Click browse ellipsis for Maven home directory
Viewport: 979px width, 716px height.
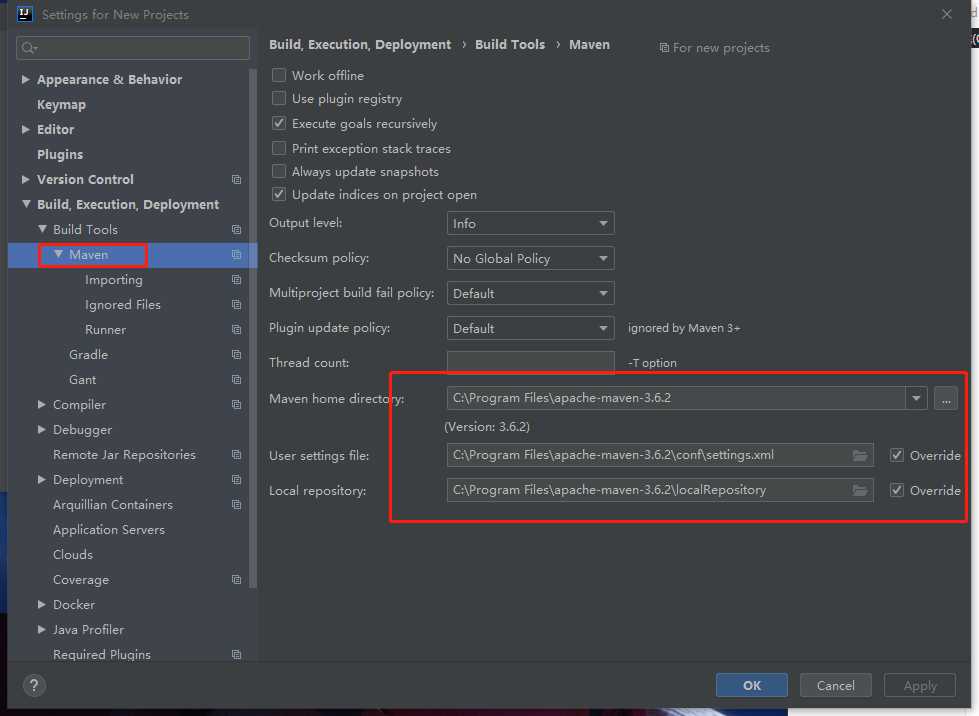tap(946, 398)
